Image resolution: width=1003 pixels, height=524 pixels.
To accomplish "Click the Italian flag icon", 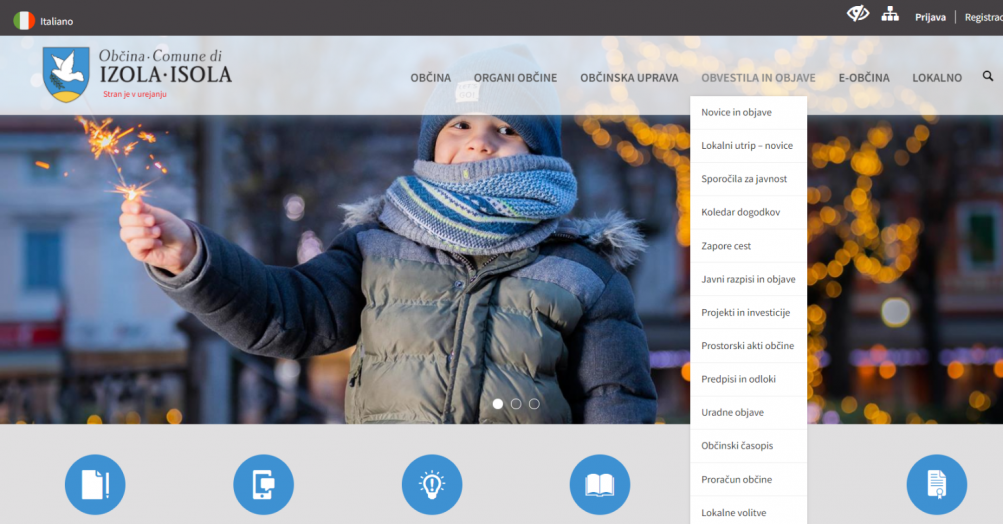I will (x=24, y=21).
